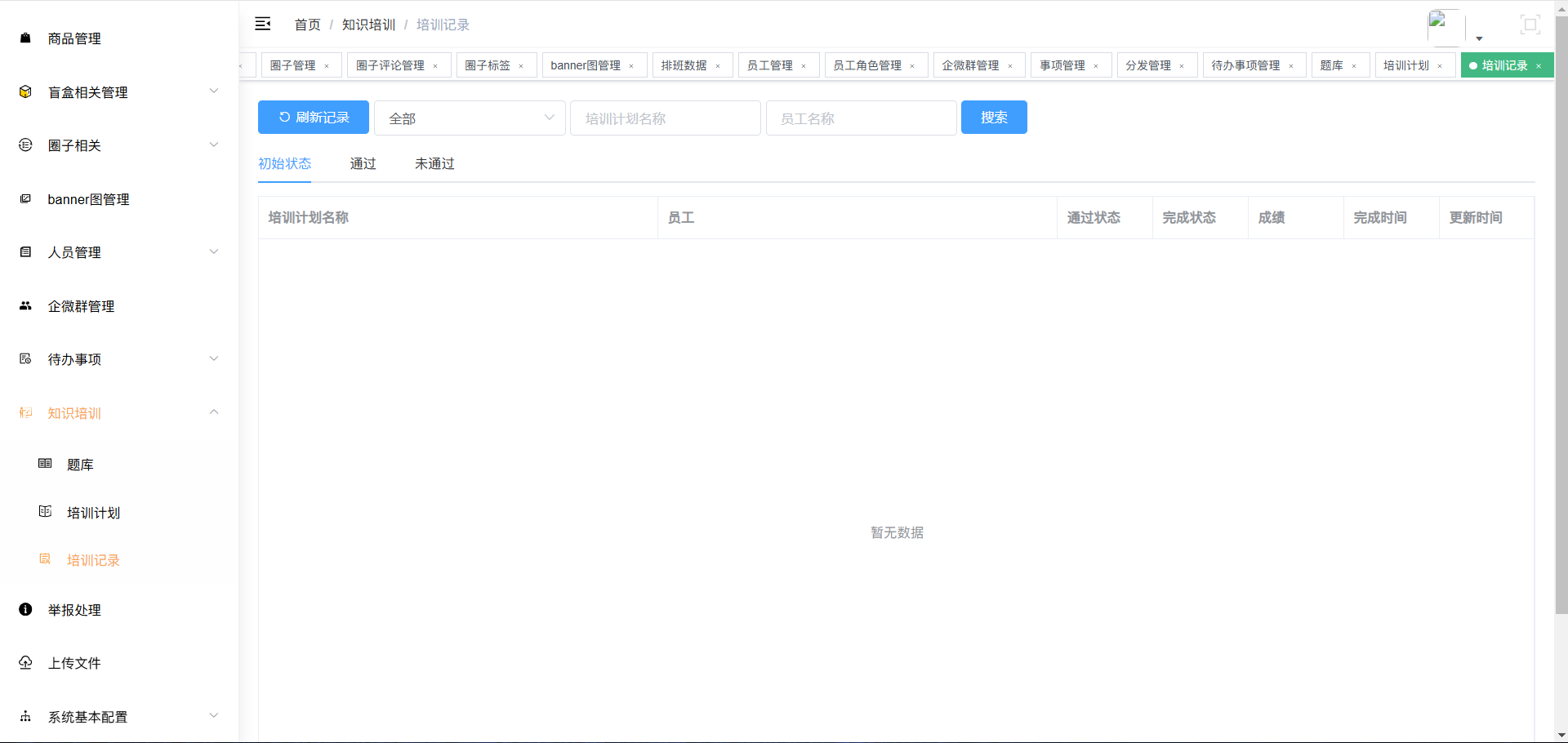The width and height of the screenshot is (1568, 743).
Task: Click the 培训计划名称 input field
Action: click(665, 118)
